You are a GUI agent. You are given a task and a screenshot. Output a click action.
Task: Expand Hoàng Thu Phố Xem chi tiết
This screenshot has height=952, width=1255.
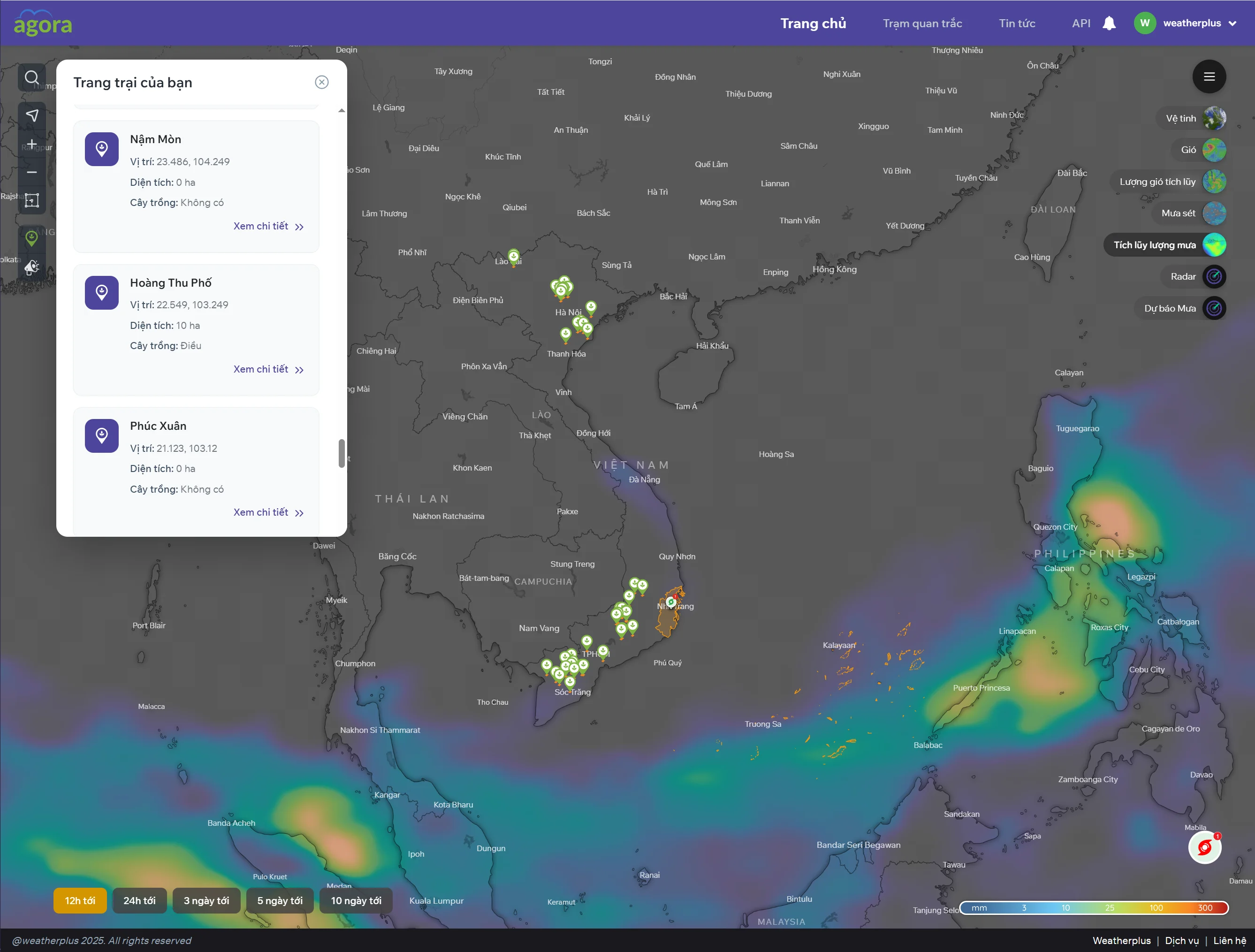[268, 369]
